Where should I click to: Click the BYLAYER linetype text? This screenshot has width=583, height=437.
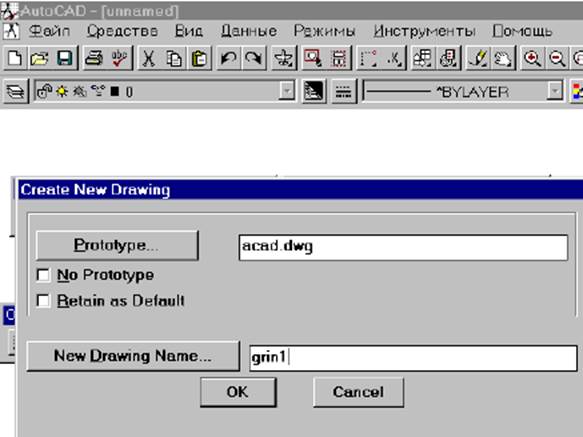(473, 92)
